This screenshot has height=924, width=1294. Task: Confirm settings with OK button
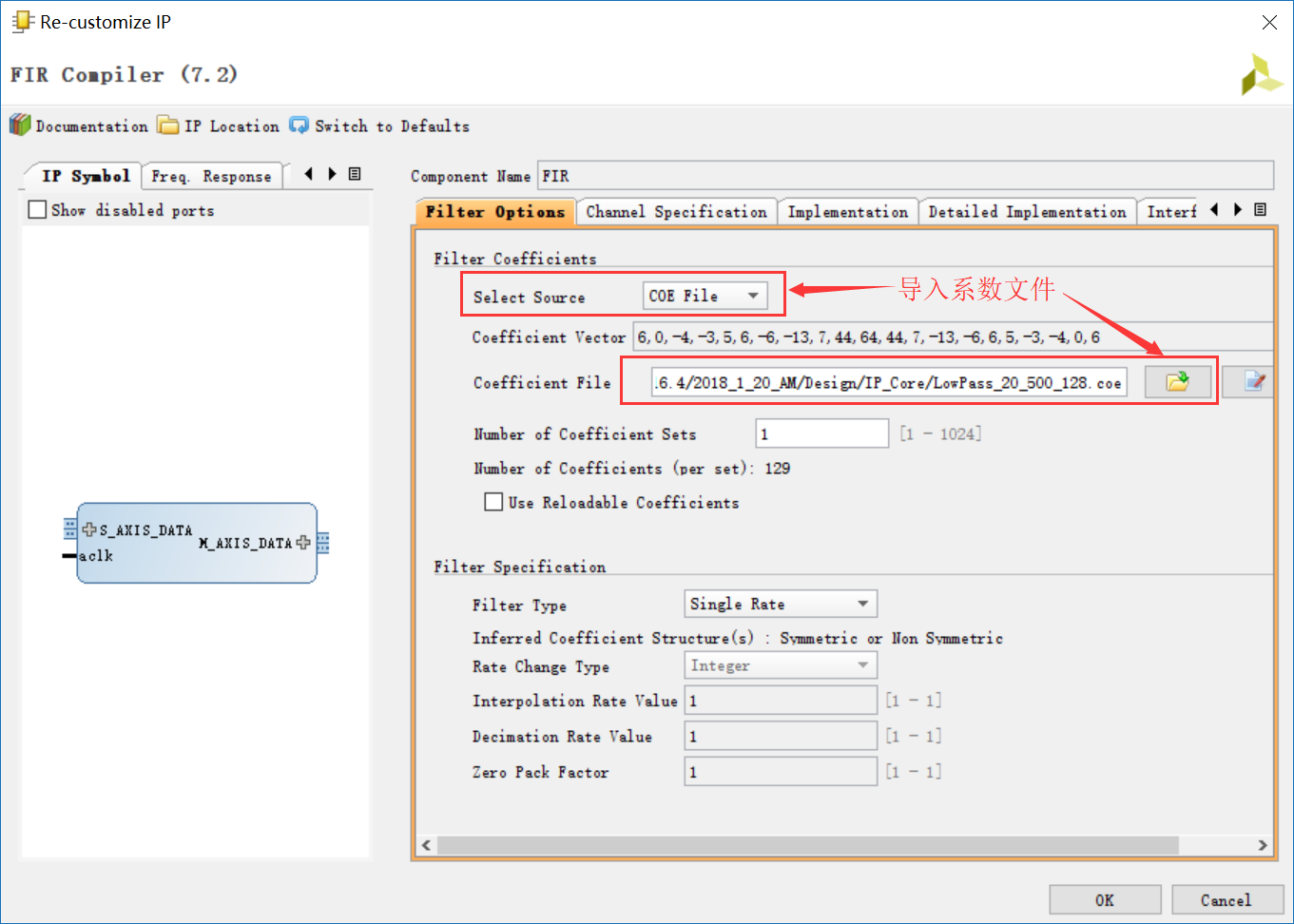click(x=1105, y=900)
